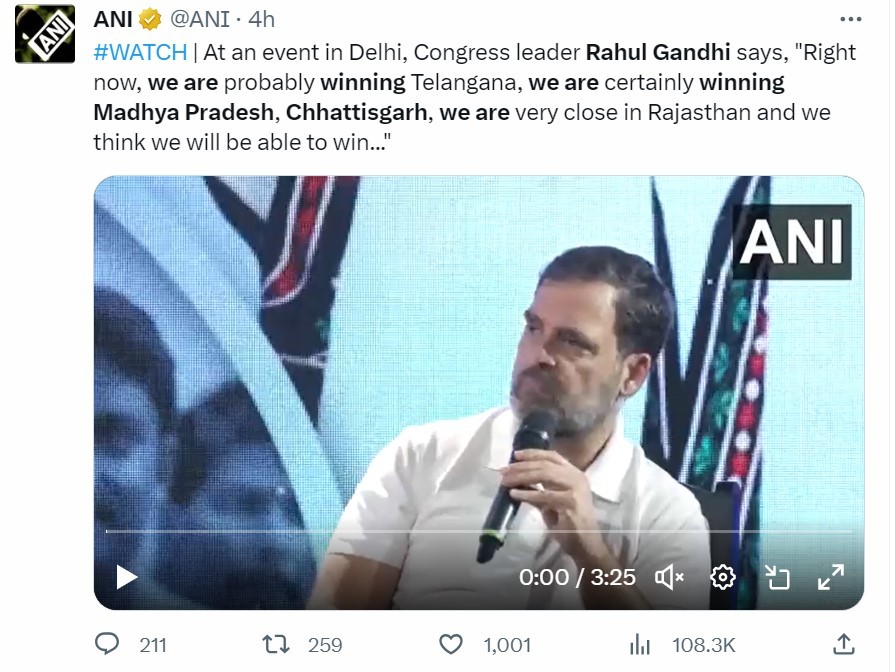The image size is (895, 672).
Task: Unmute the video sound
Action: (669, 577)
